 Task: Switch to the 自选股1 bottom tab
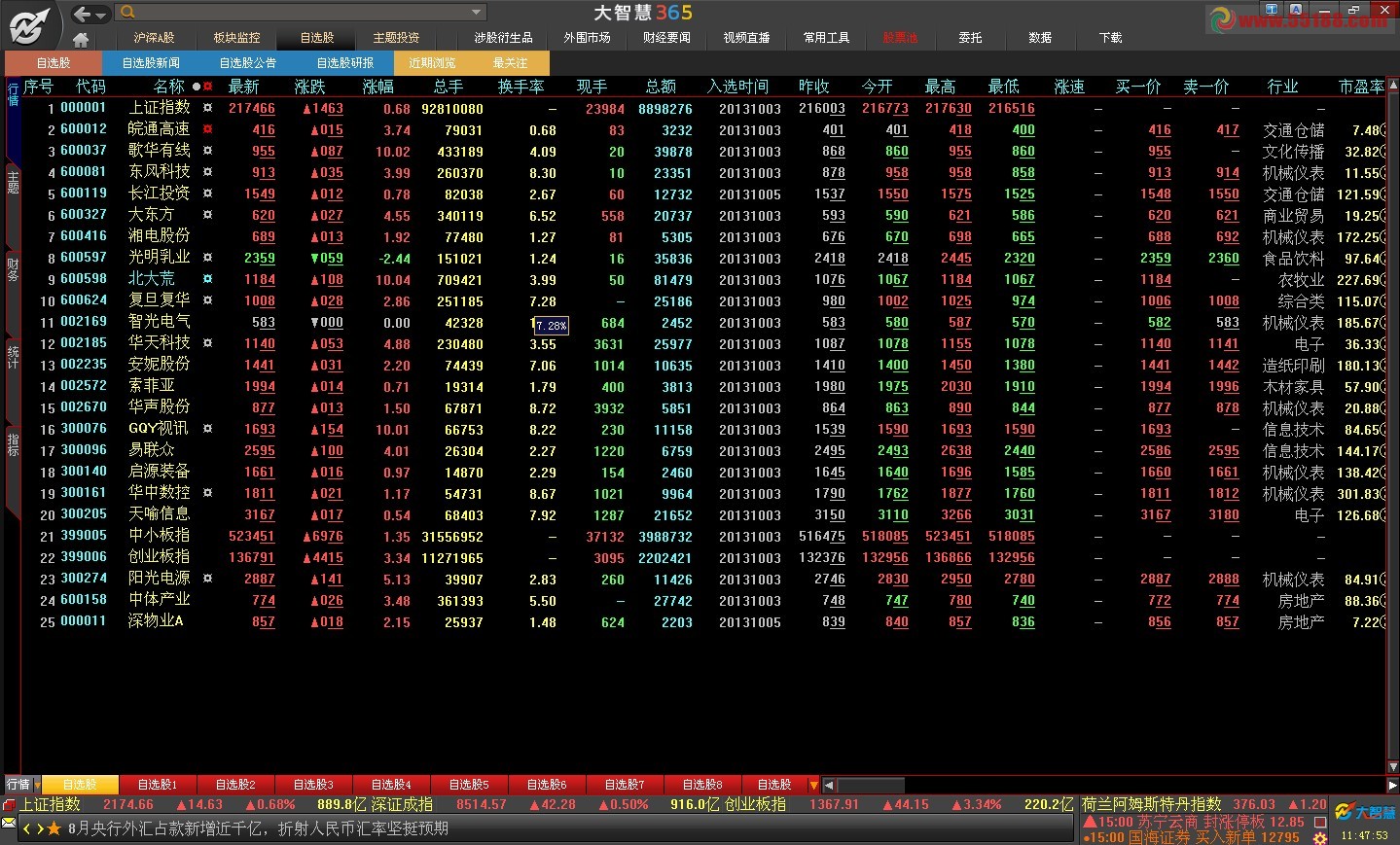click(158, 785)
